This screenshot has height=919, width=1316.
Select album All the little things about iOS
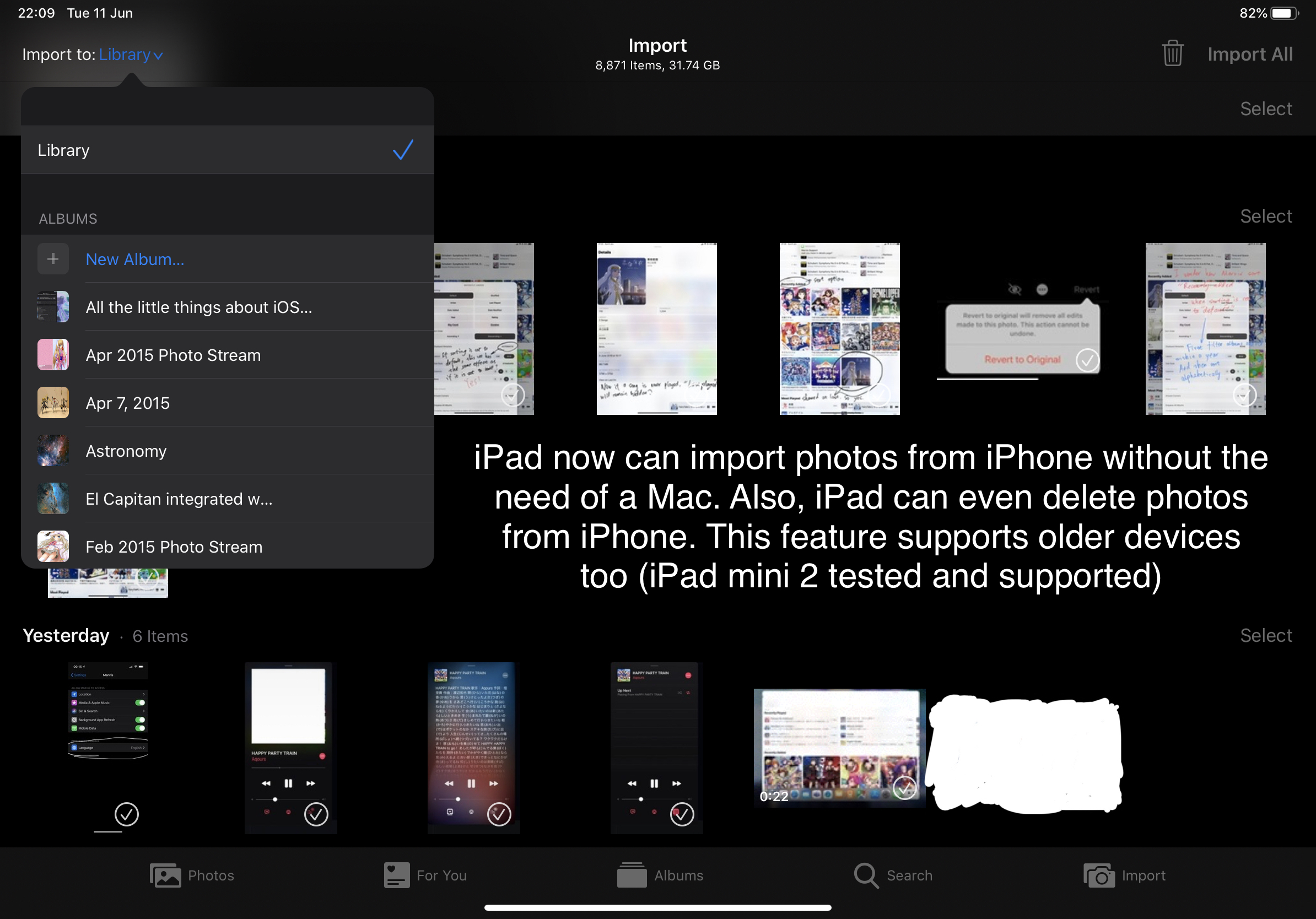click(227, 307)
